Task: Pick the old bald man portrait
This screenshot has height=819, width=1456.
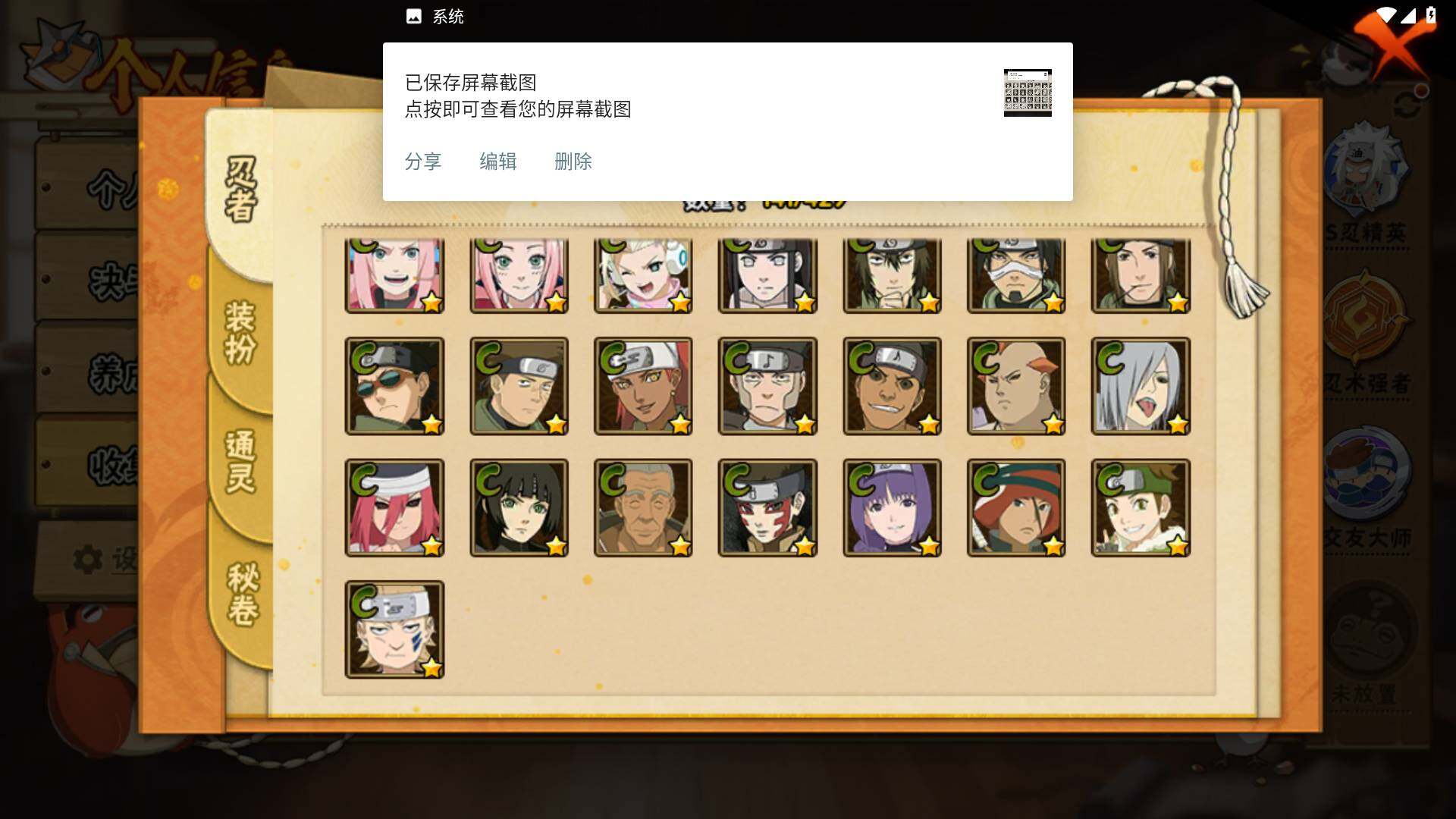Action: [x=643, y=507]
